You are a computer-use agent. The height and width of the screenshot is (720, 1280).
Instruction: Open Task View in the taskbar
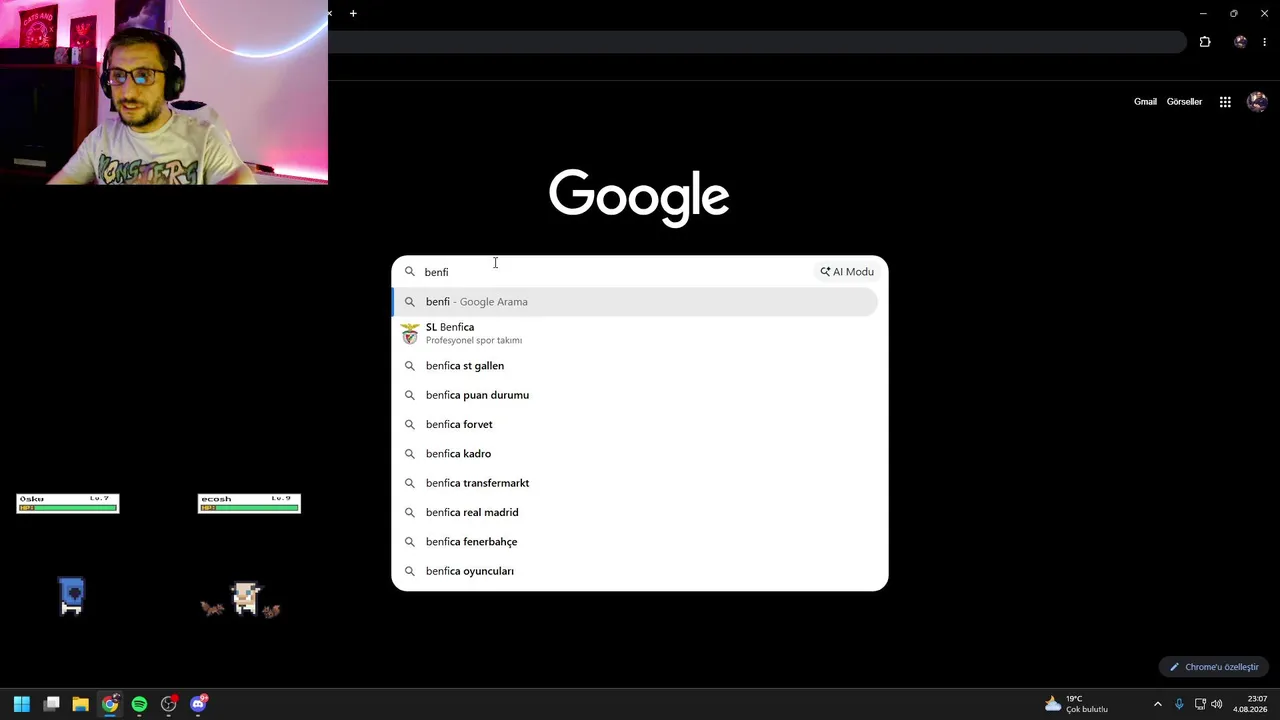52,704
